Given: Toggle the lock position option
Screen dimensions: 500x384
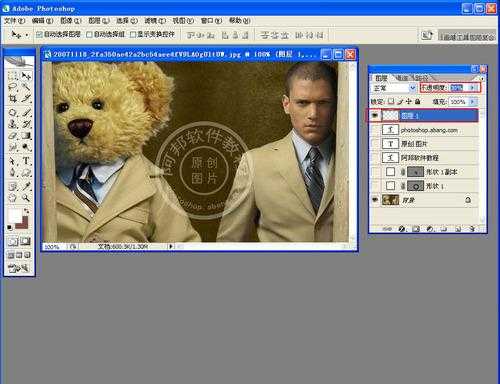Looking at the screenshot, I should (x=409, y=101).
